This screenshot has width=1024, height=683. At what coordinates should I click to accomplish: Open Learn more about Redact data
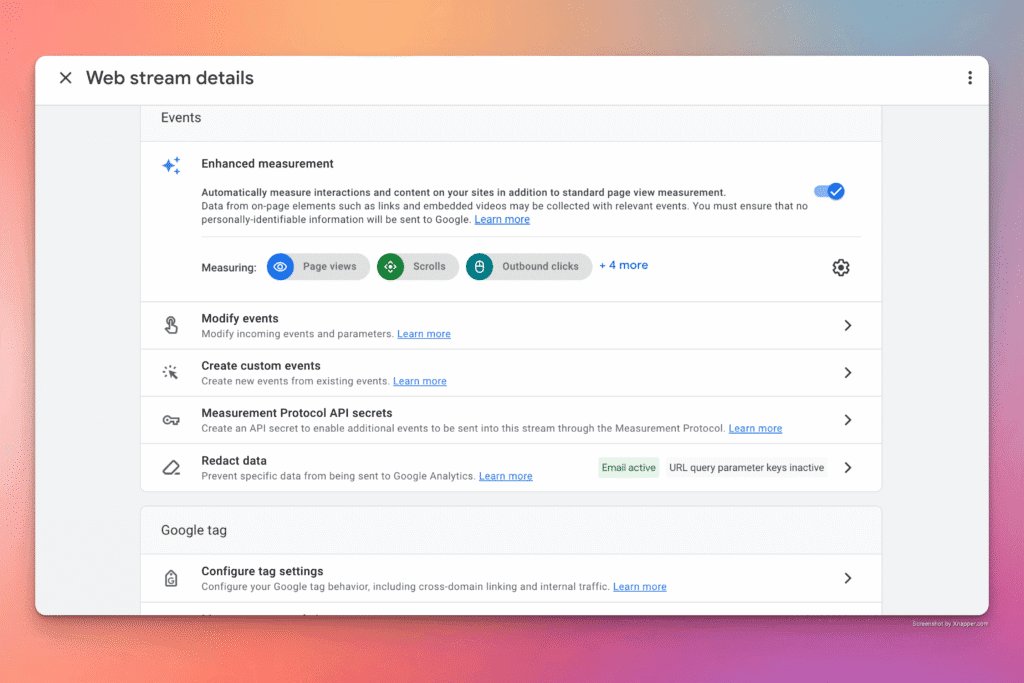click(x=505, y=476)
